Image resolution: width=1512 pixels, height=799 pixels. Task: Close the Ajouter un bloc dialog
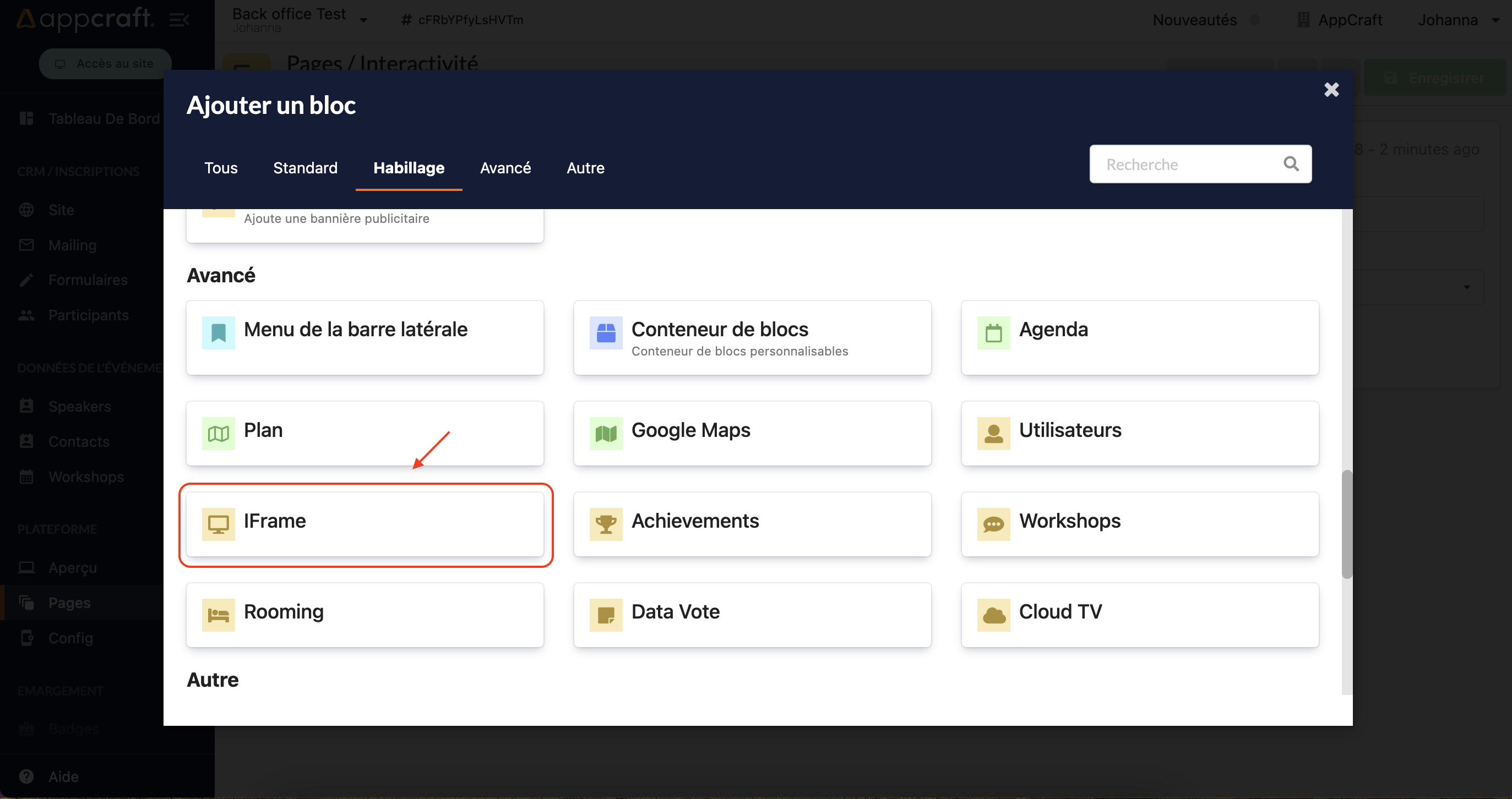(x=1331, y=90)
